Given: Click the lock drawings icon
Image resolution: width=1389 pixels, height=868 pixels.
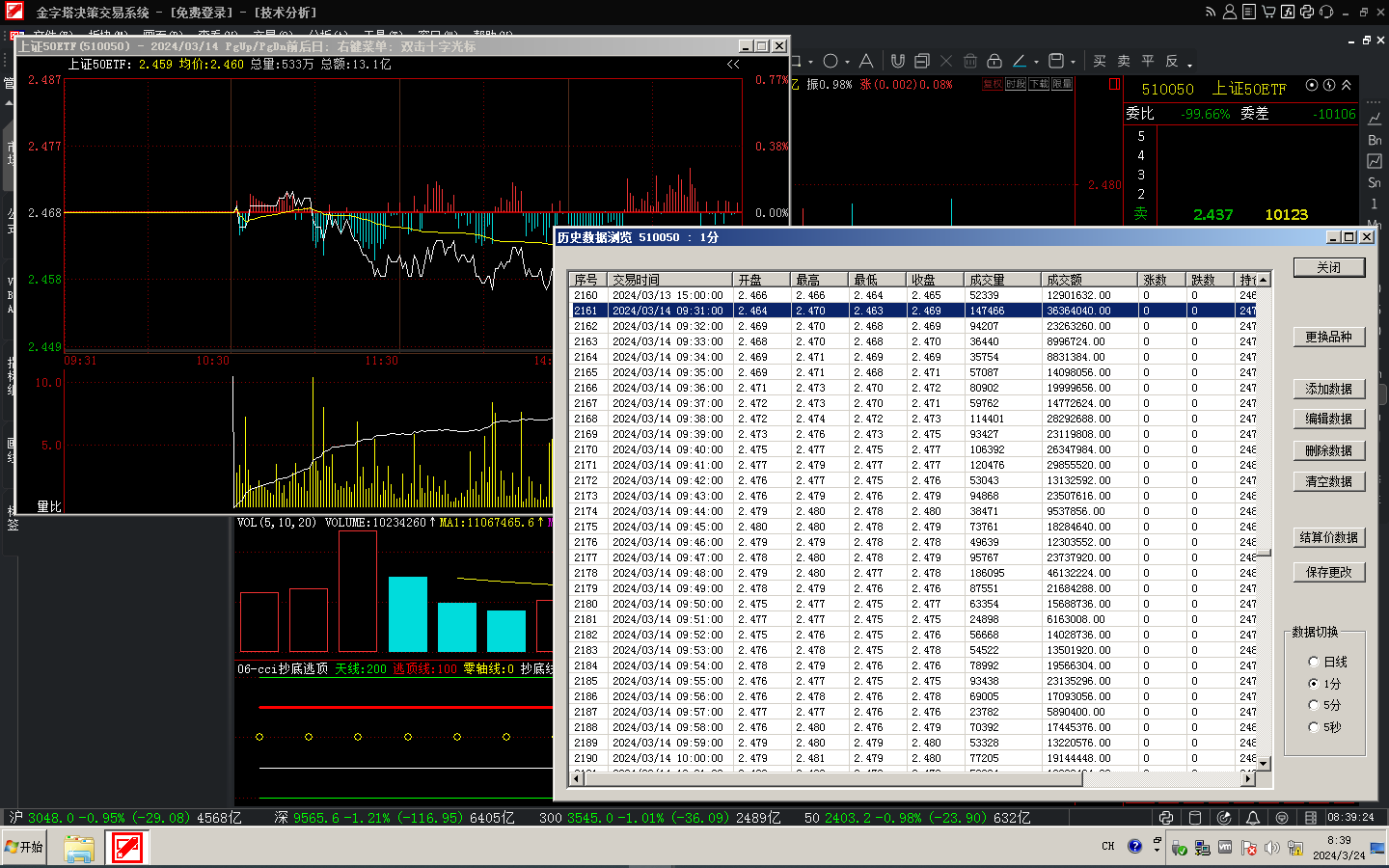Looking at the screenshot, I should pos(994,61).
